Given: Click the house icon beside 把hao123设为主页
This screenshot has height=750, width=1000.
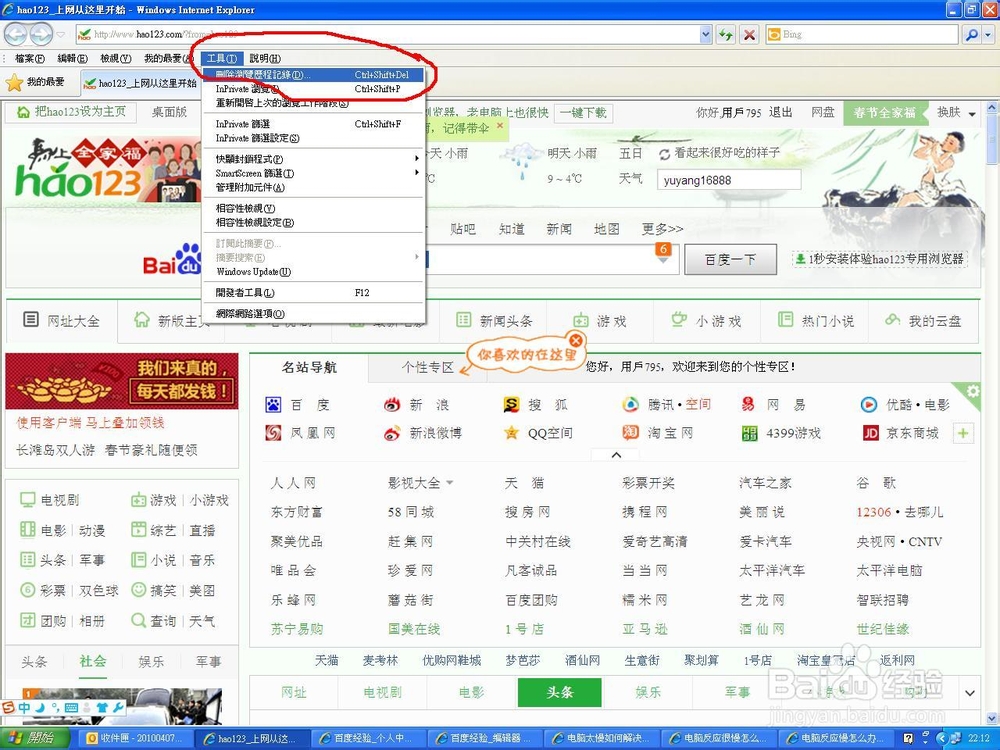Looking at the screenshot, I should tap(23, 112).
